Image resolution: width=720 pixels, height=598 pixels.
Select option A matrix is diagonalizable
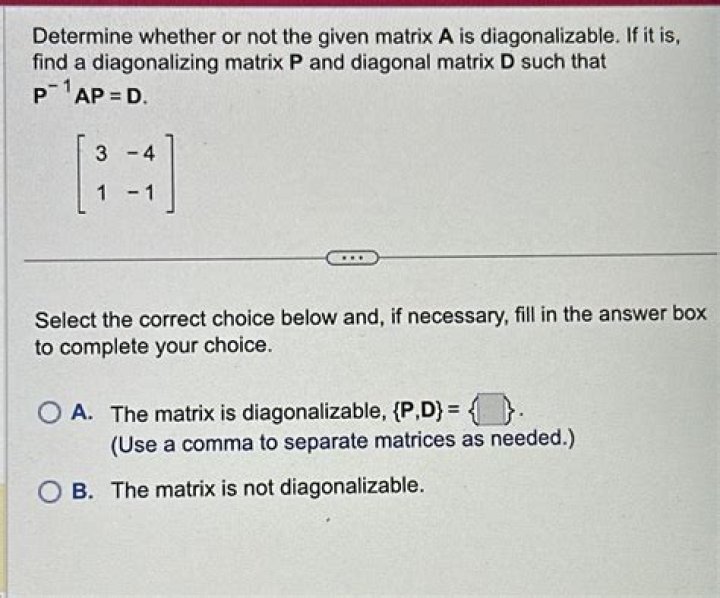click(x=49, y=413)
